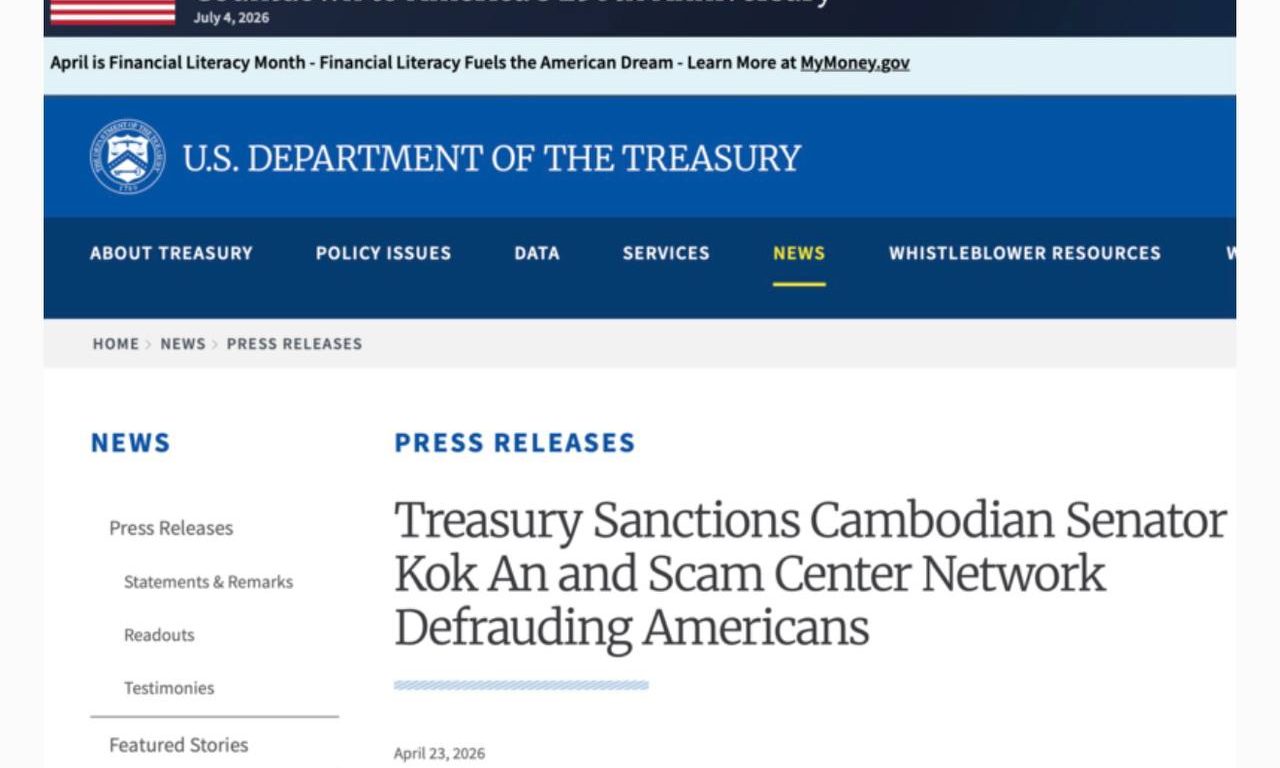Select Data in the navigation bar
The height and width of the screenshot is (768, 1280).
click(537, 253)
